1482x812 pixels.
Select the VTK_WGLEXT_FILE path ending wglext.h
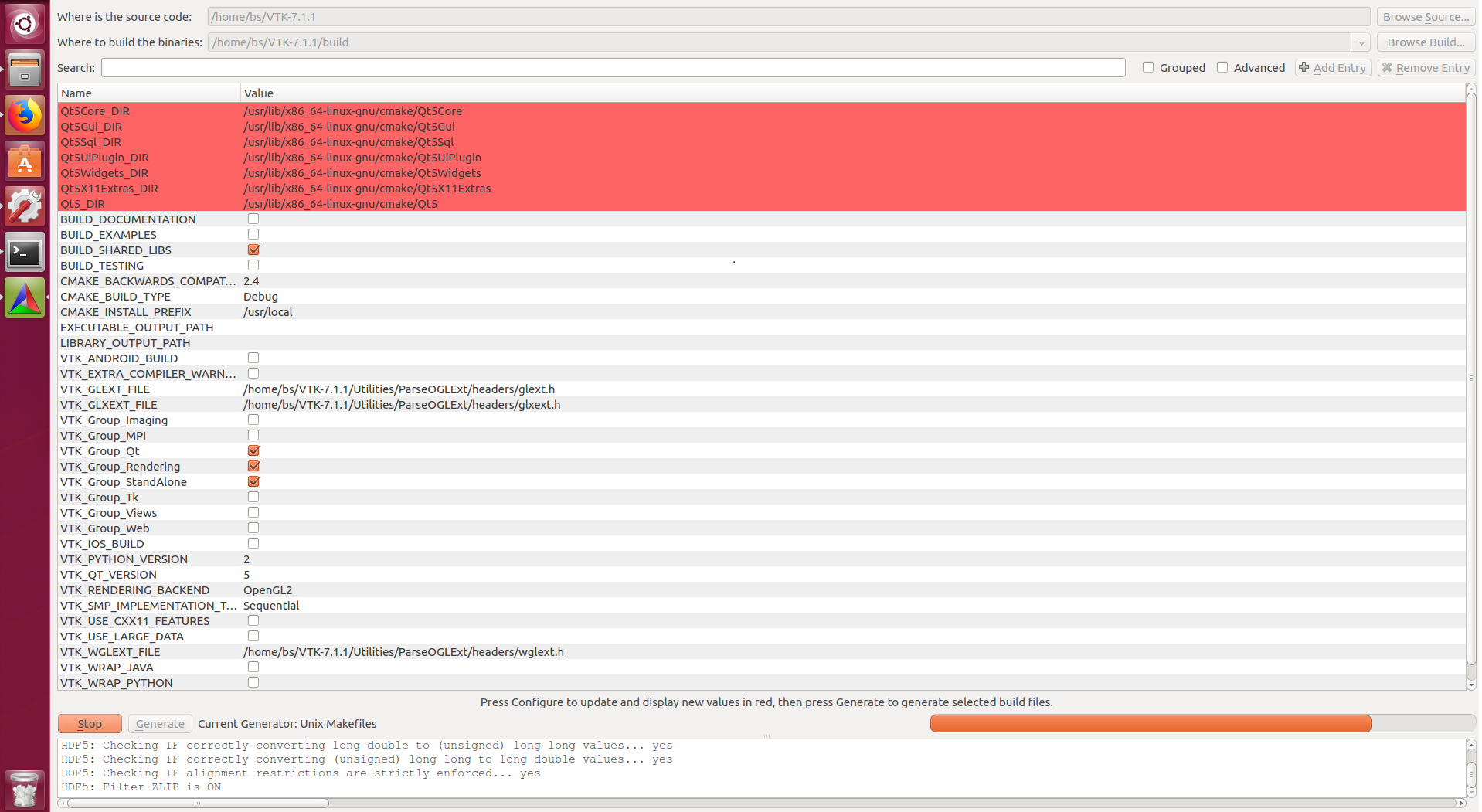(403, 652)
